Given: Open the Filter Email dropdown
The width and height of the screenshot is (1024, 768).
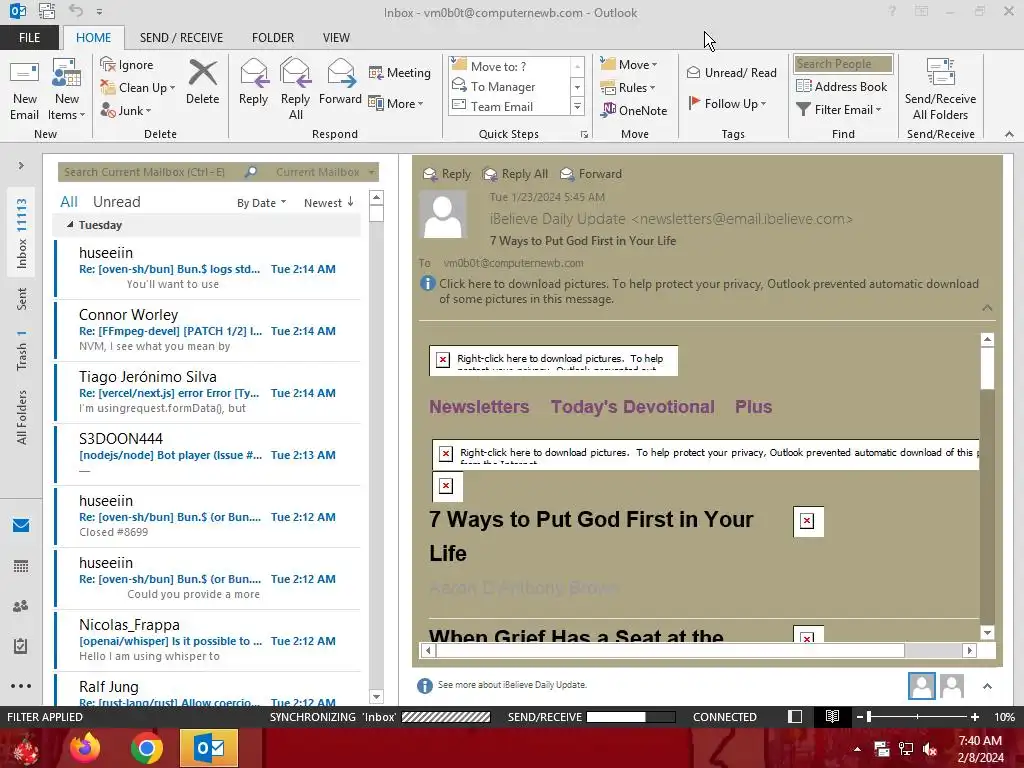Looking at the screenshot, I should coord(839,110).
